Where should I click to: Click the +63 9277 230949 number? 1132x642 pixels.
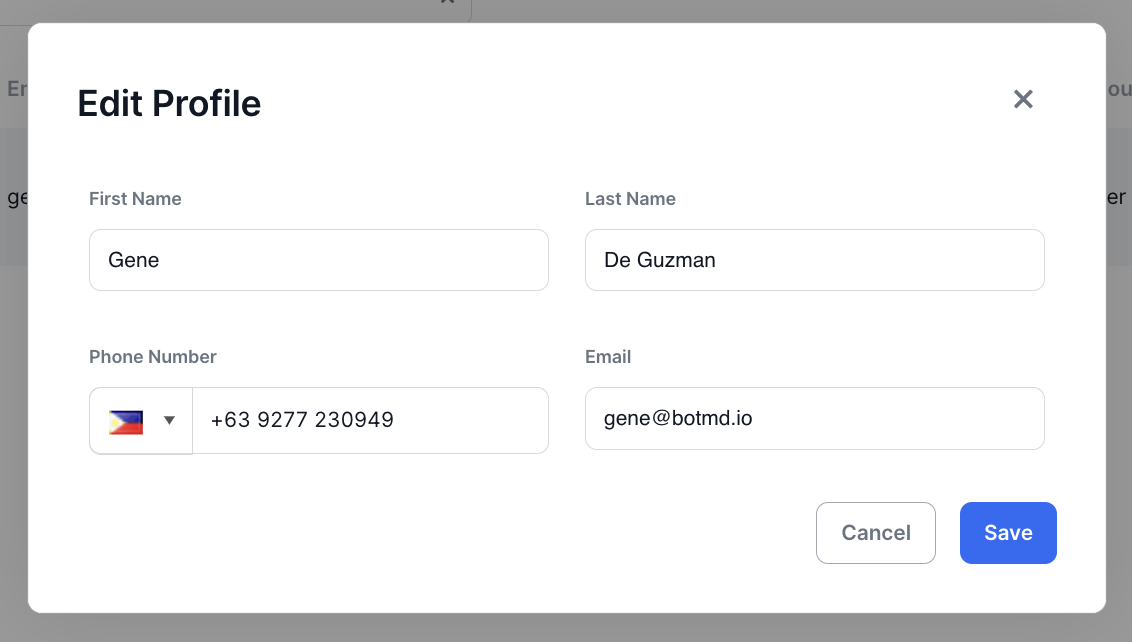pyautogui.click(x=302, y=420)
